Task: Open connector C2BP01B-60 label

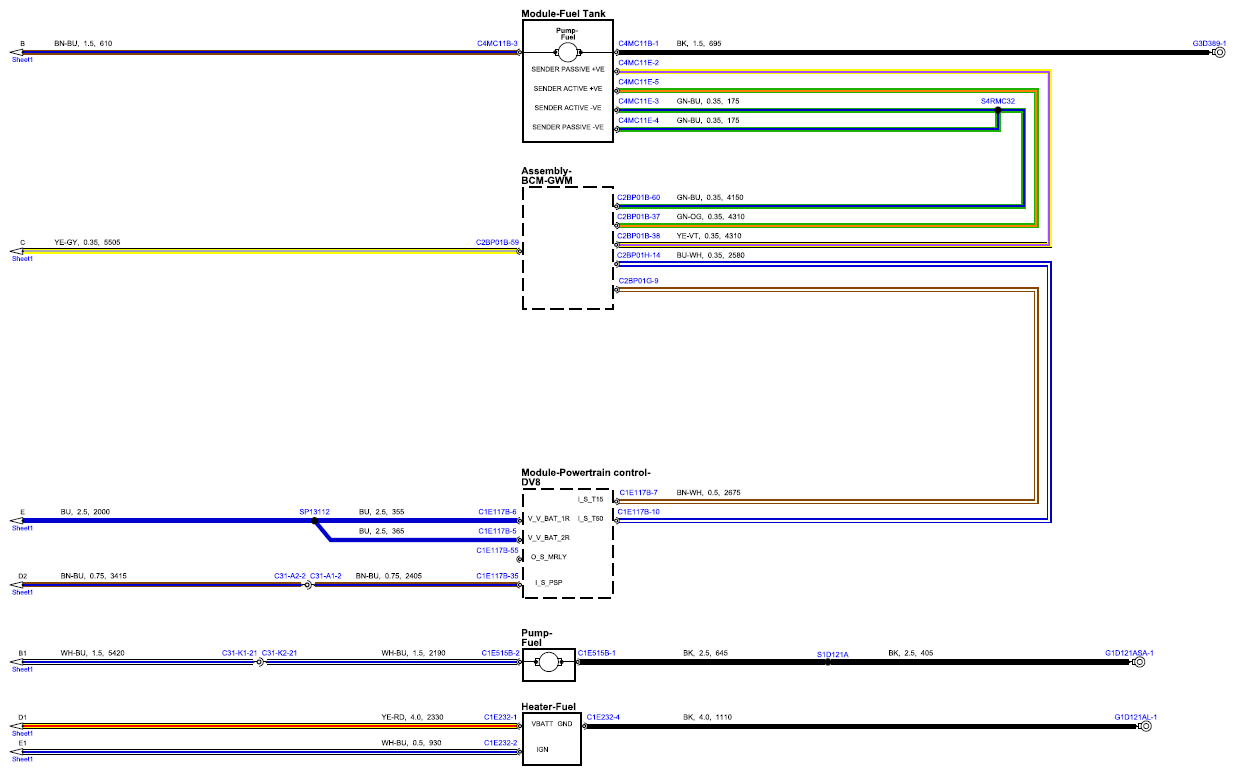Action: click(x=638, y=198)
